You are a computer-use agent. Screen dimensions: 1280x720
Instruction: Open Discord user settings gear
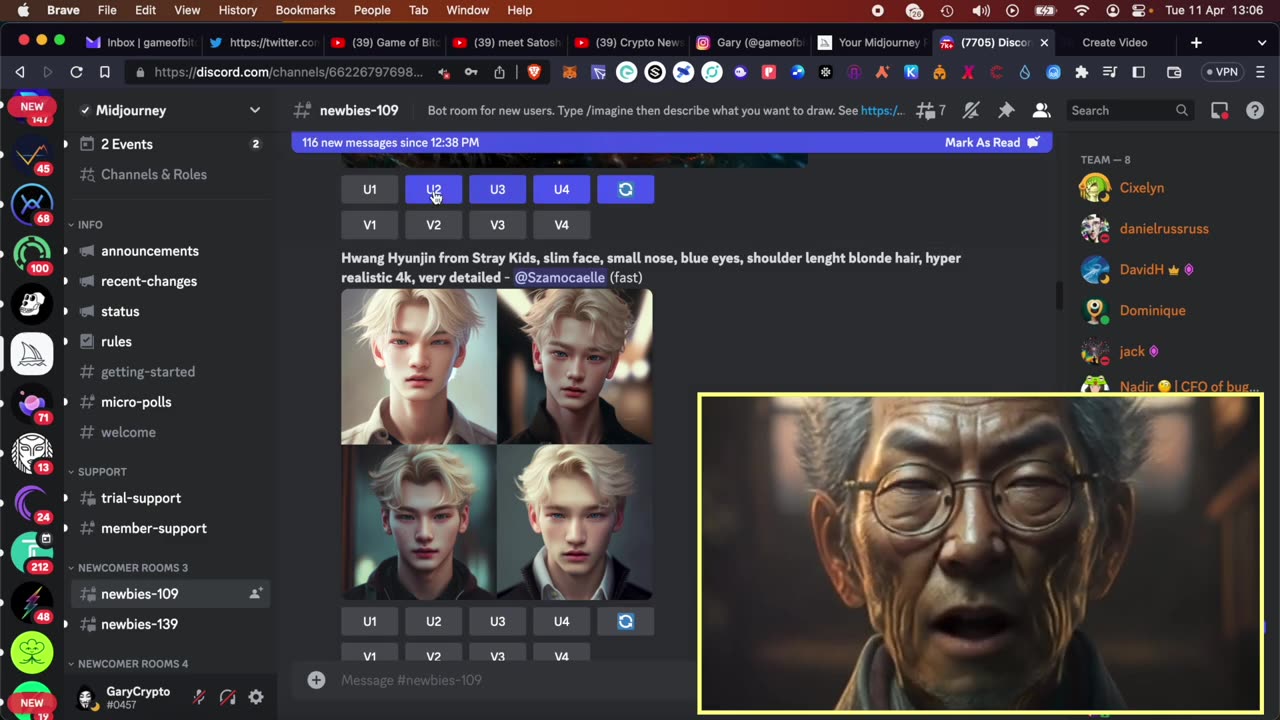tap(256, 697)
